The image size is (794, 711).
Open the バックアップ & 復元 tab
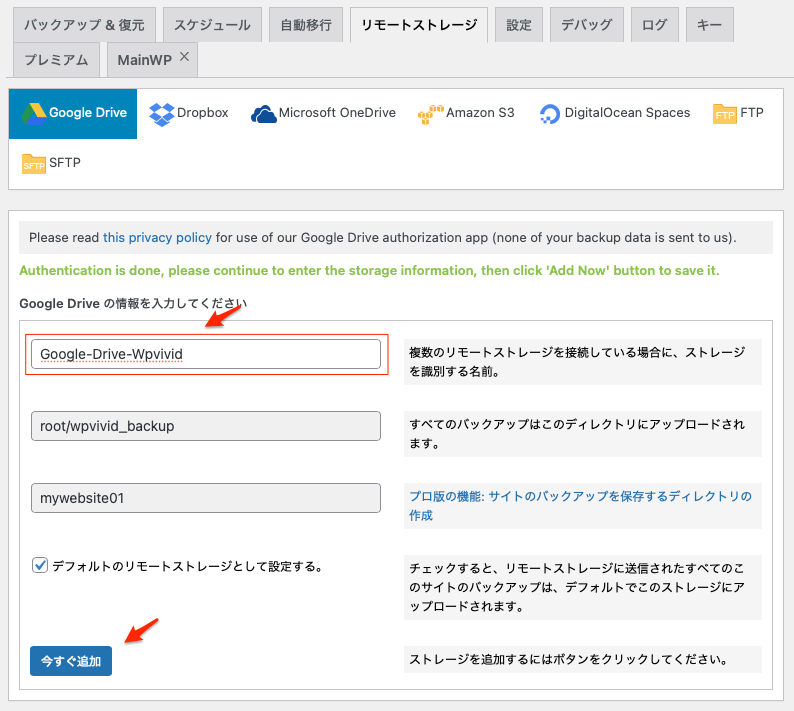[82, 25]
